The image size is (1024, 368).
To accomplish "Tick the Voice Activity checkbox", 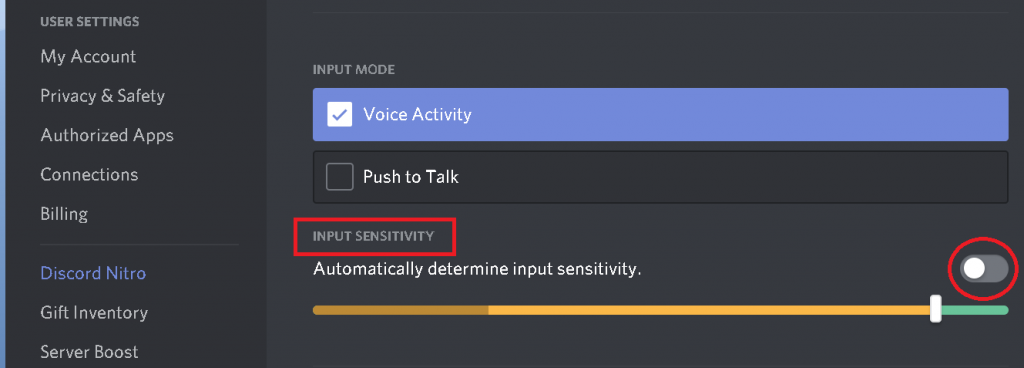I will coord(340,115).
